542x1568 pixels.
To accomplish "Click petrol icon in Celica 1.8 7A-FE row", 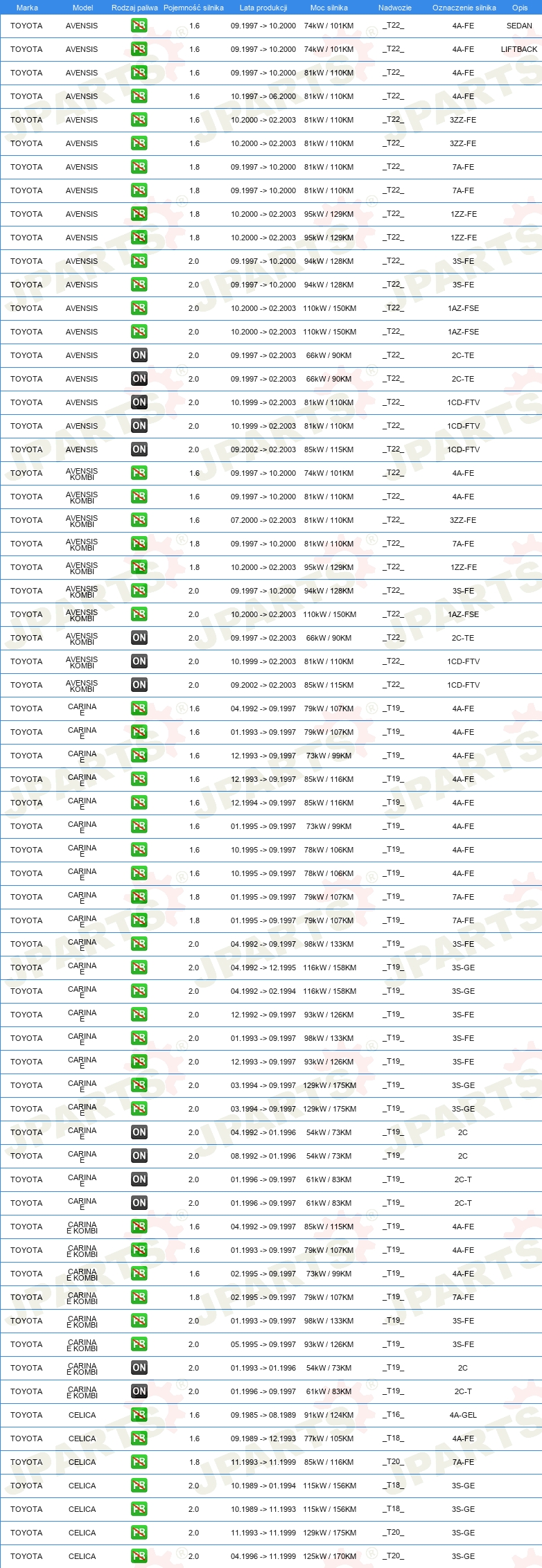I will click(x=139, y=1462).
